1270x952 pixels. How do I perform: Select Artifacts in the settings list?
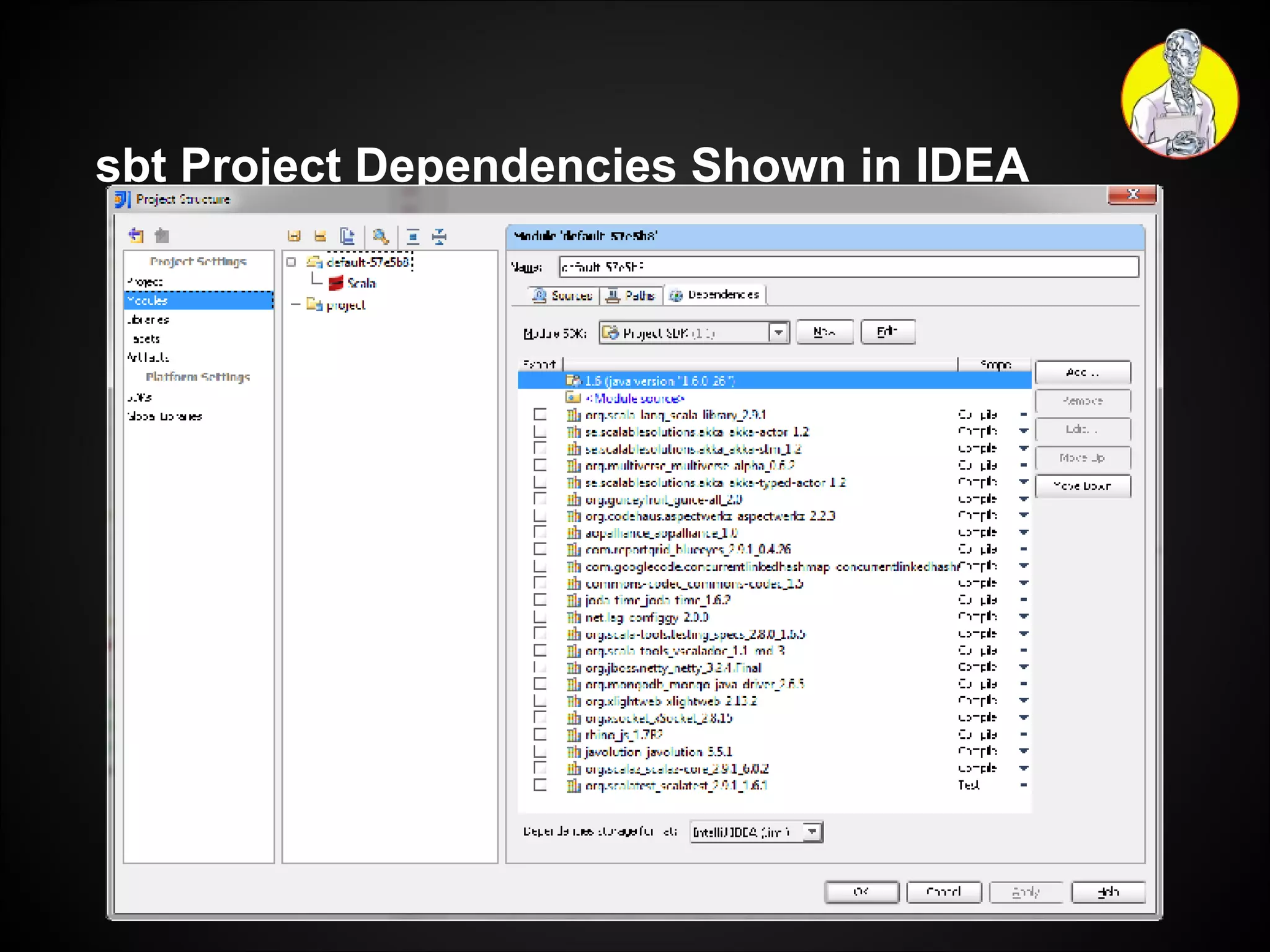(148, 357)
